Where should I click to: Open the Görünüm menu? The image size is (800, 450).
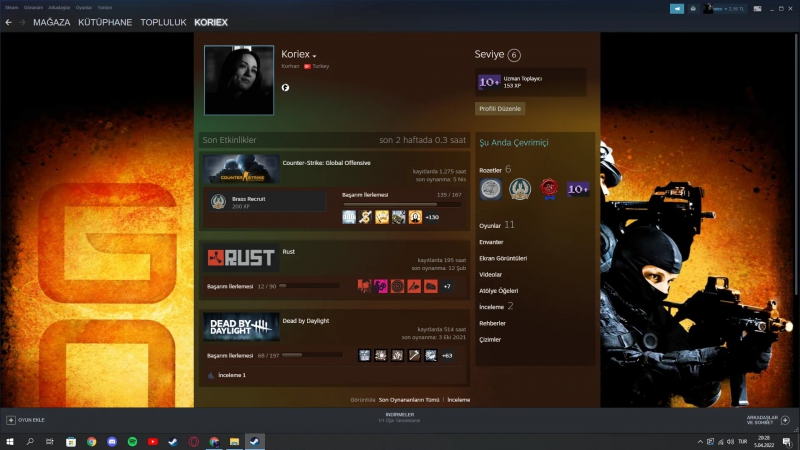coord(33,8)
